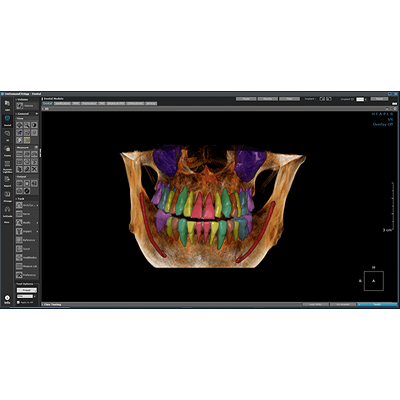Click the Preset button in Tool Options
This screenshot has width=400, height=400.
coord(27,290)
